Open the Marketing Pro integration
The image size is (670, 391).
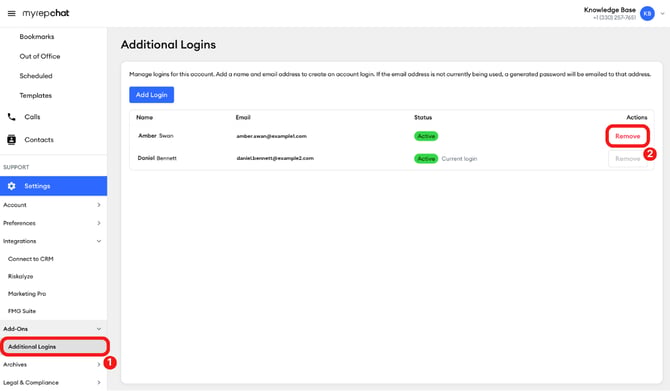(27, 294)
